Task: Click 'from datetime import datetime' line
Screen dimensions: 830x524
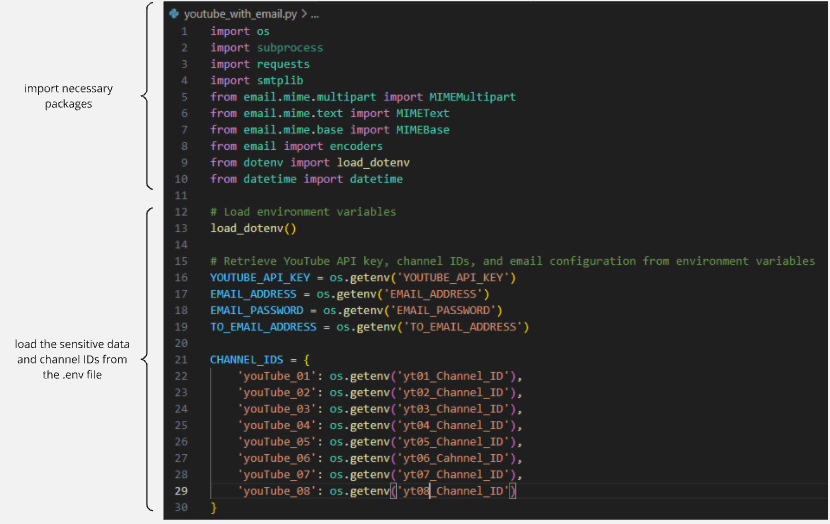Action: tap(306, 179)
